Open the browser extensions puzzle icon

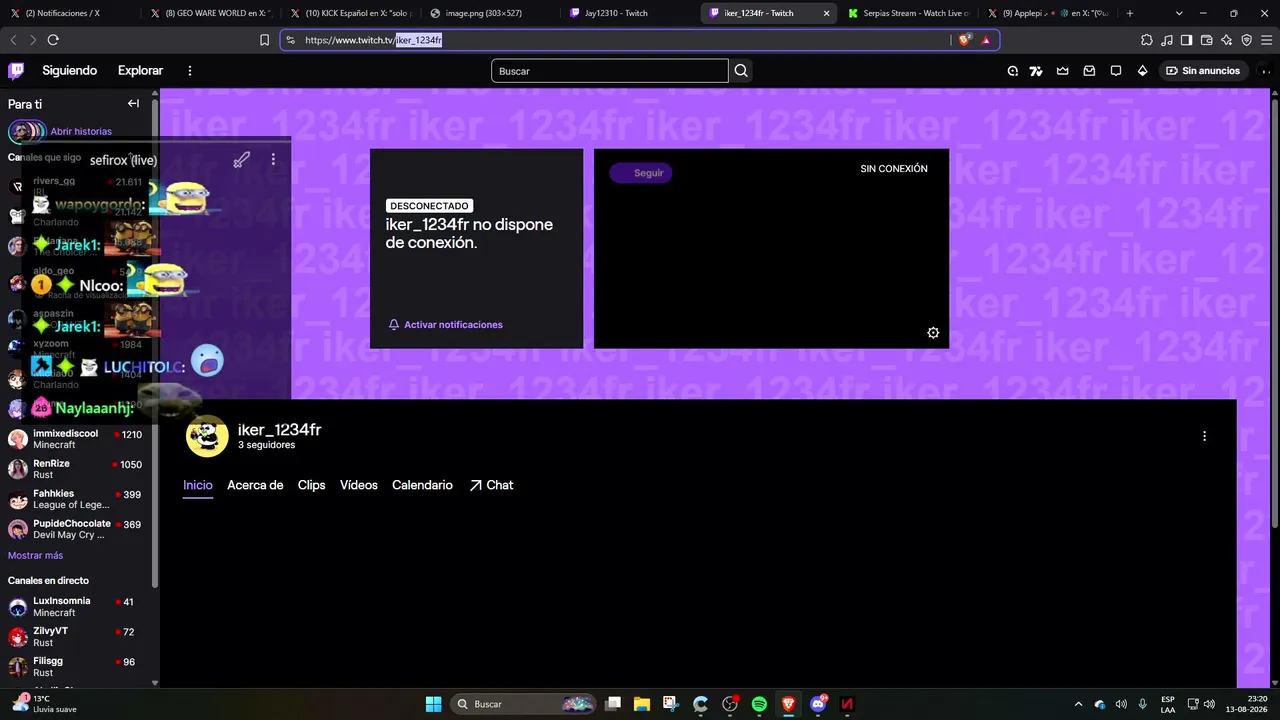click(x=1146, y=40)
